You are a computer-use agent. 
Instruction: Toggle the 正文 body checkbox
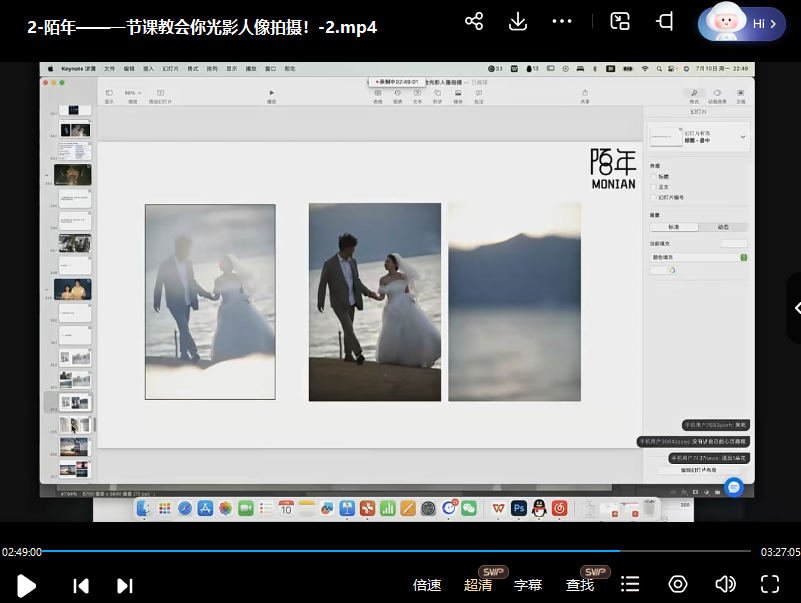tap(653, 187)
